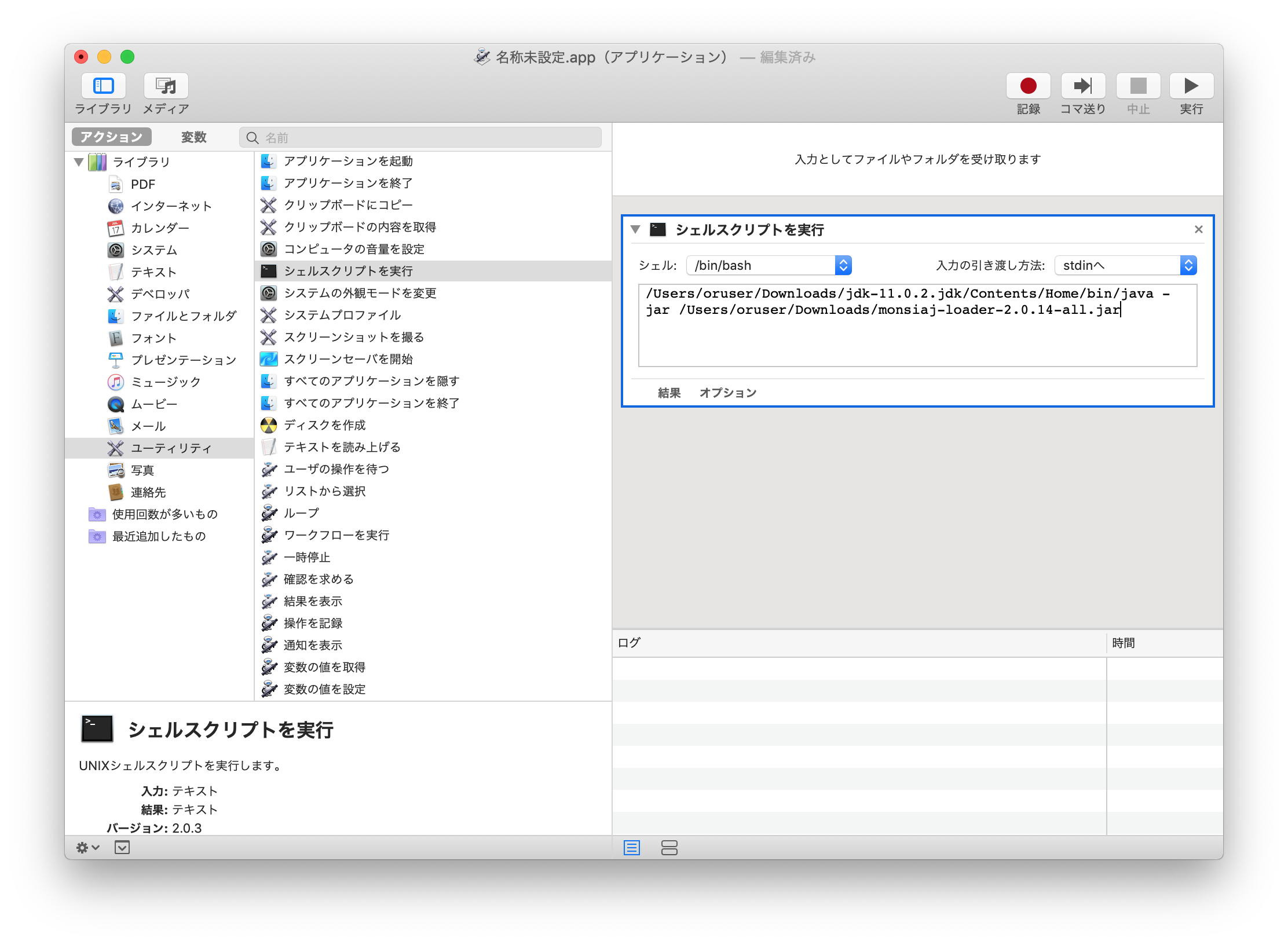Select the list view icon below the log
The width and height of the screenshot is (1288, 945).
[x=631, y=848]
